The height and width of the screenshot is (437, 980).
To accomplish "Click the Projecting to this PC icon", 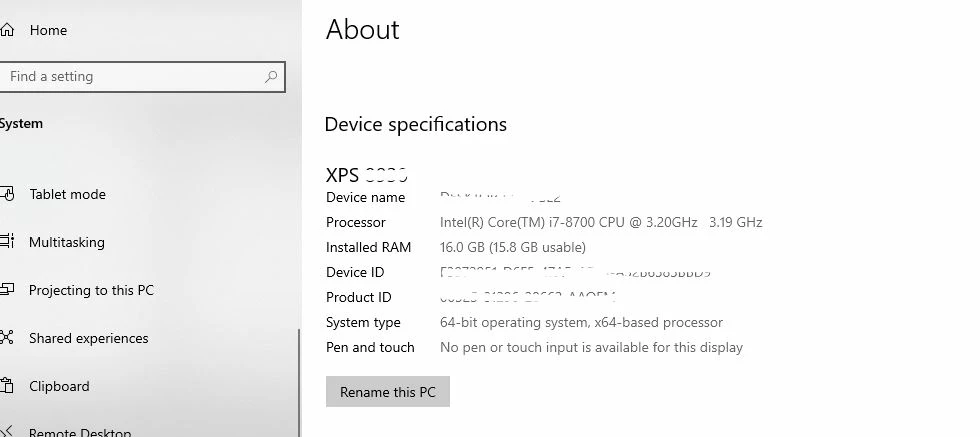I will [x=6, y=290].
